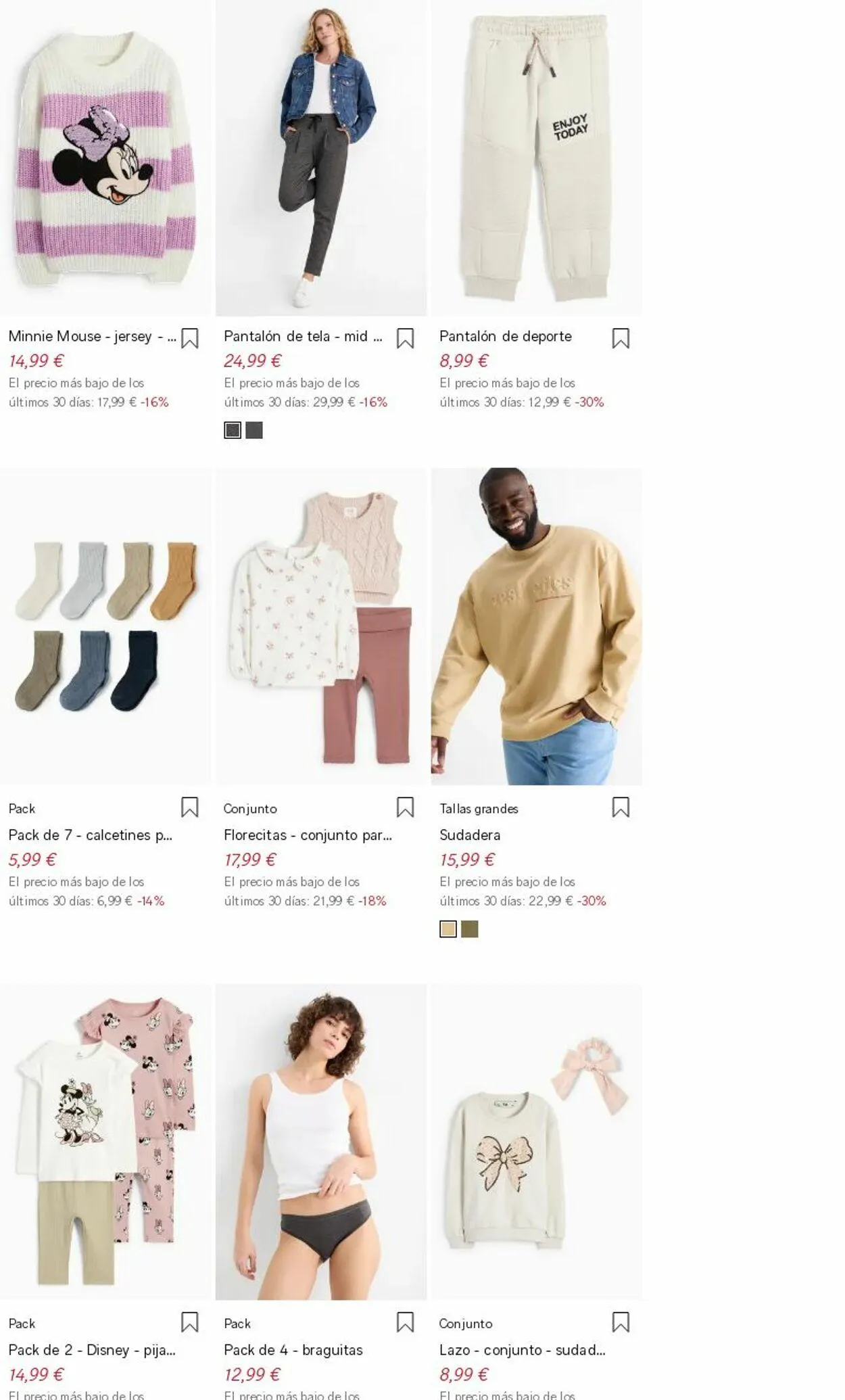Open the Minnie Mouse jersey product title
Viewport: 845px width, 1400px height.
pos(93,336)
